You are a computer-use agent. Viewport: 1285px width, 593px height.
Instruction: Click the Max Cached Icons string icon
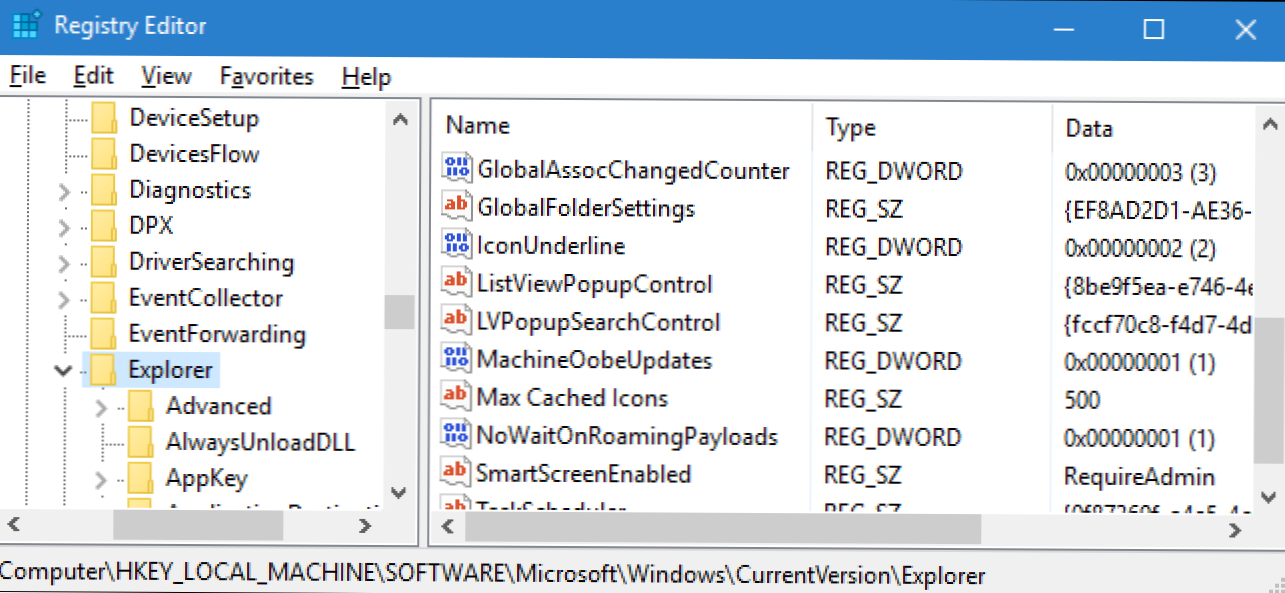(456, 398)
